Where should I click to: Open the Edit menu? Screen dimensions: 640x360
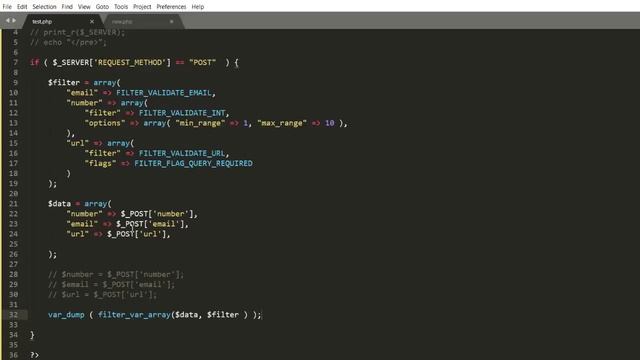coord(22,7)
